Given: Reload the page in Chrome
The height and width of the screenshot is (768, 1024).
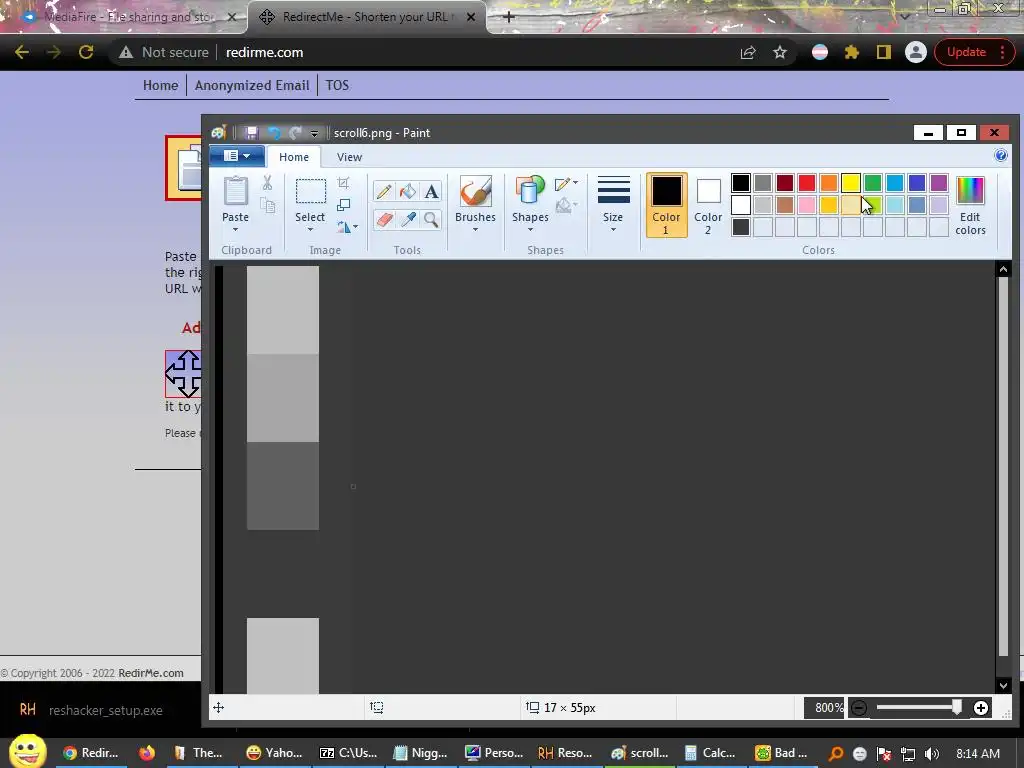Looking at the screenshot, I should 86,52.
